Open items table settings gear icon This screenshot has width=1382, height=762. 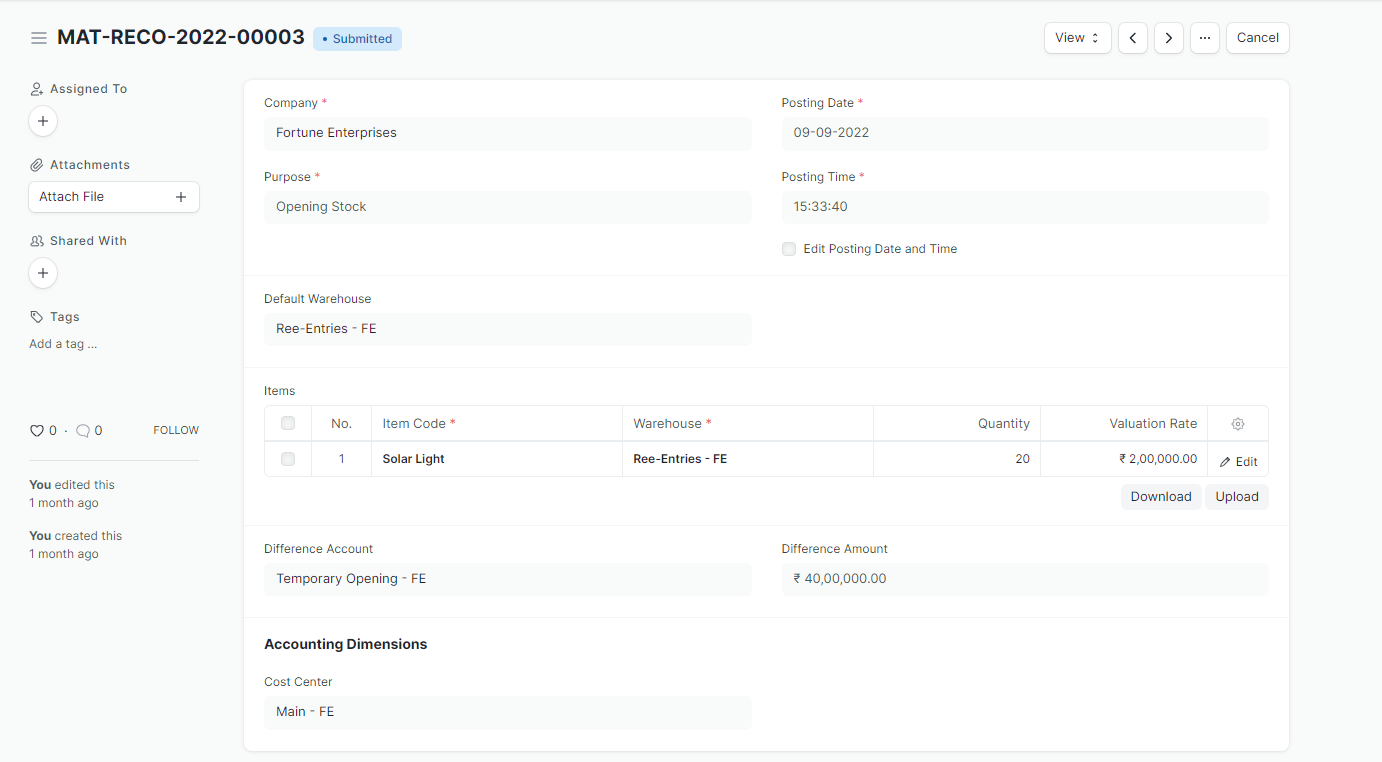pos(1237,424)
